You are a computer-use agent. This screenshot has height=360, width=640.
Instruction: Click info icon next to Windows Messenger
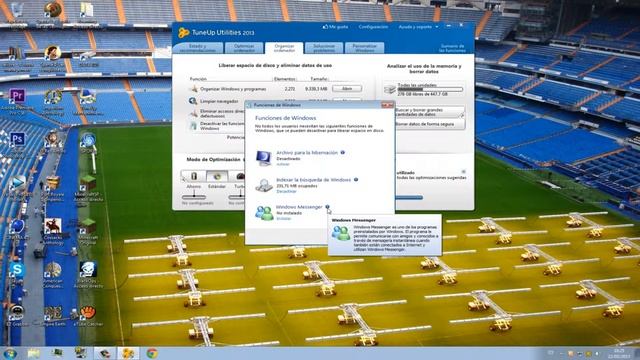coord(327,207)
